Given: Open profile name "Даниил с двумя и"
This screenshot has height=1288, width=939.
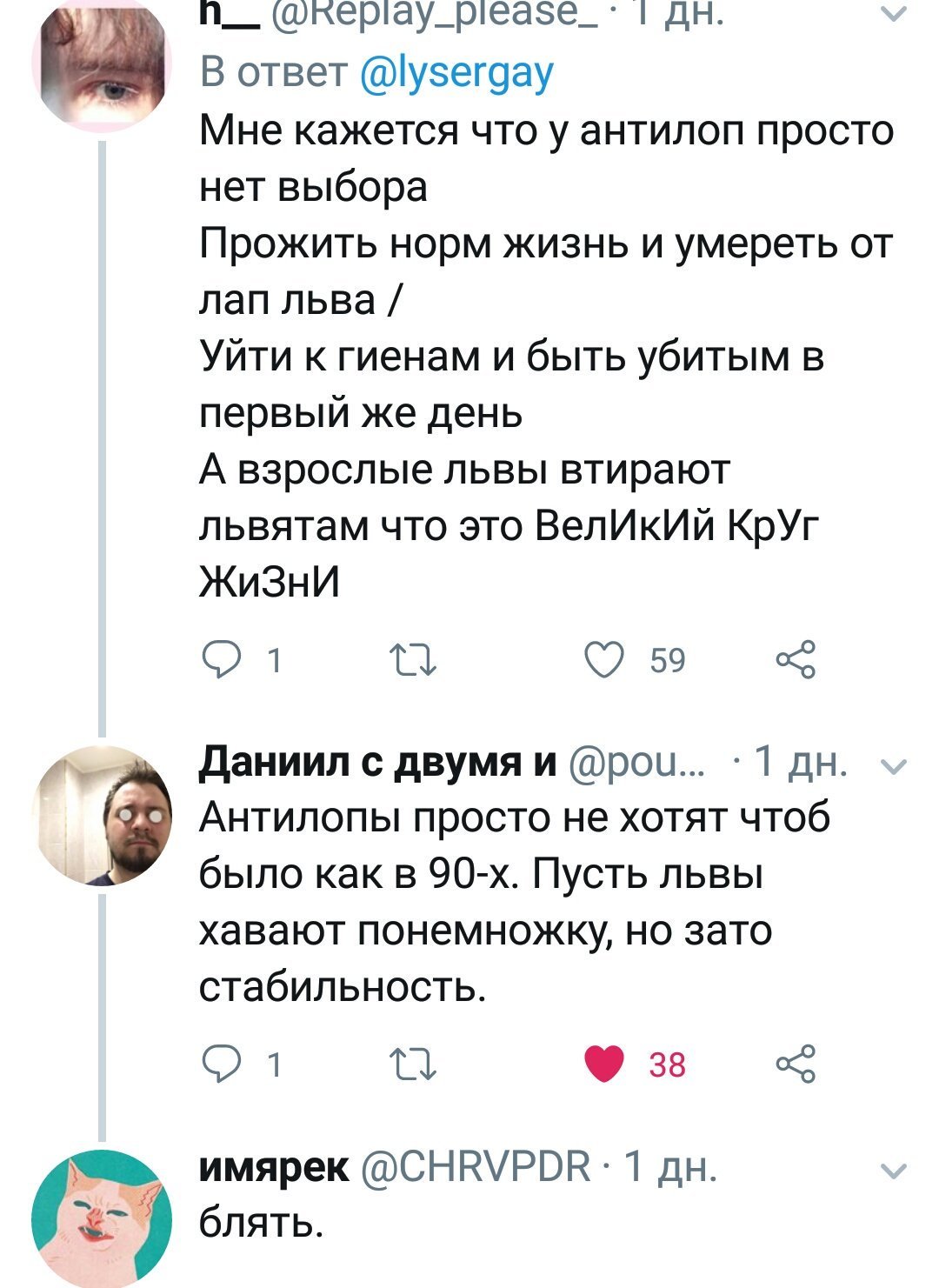Looking at the screenshot, I should [x=378, y=763].
